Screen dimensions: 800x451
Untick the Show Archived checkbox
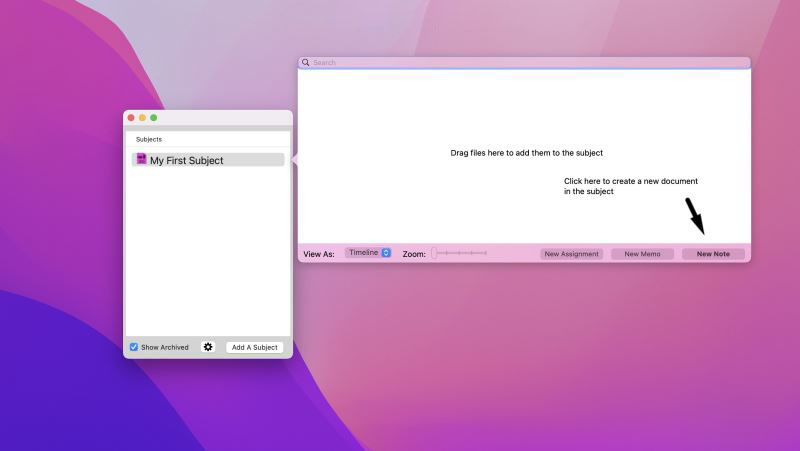click(134, 347)
